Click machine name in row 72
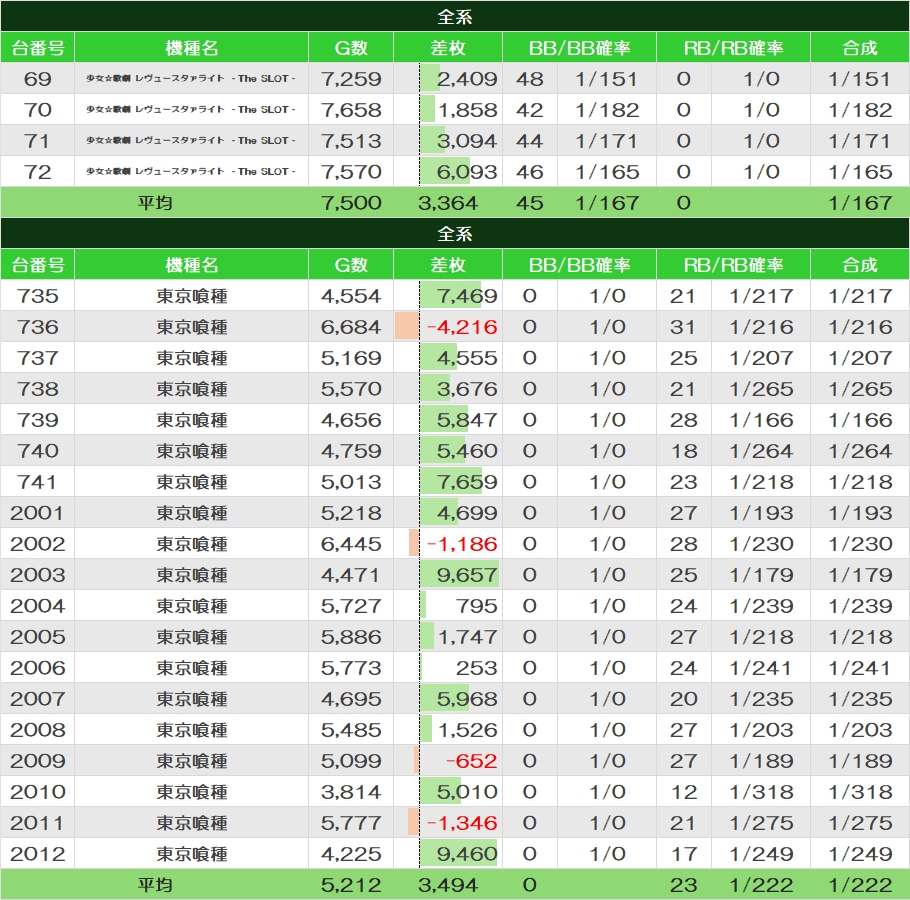This screenshot has height=900, width=910. [x=191, y=172]
